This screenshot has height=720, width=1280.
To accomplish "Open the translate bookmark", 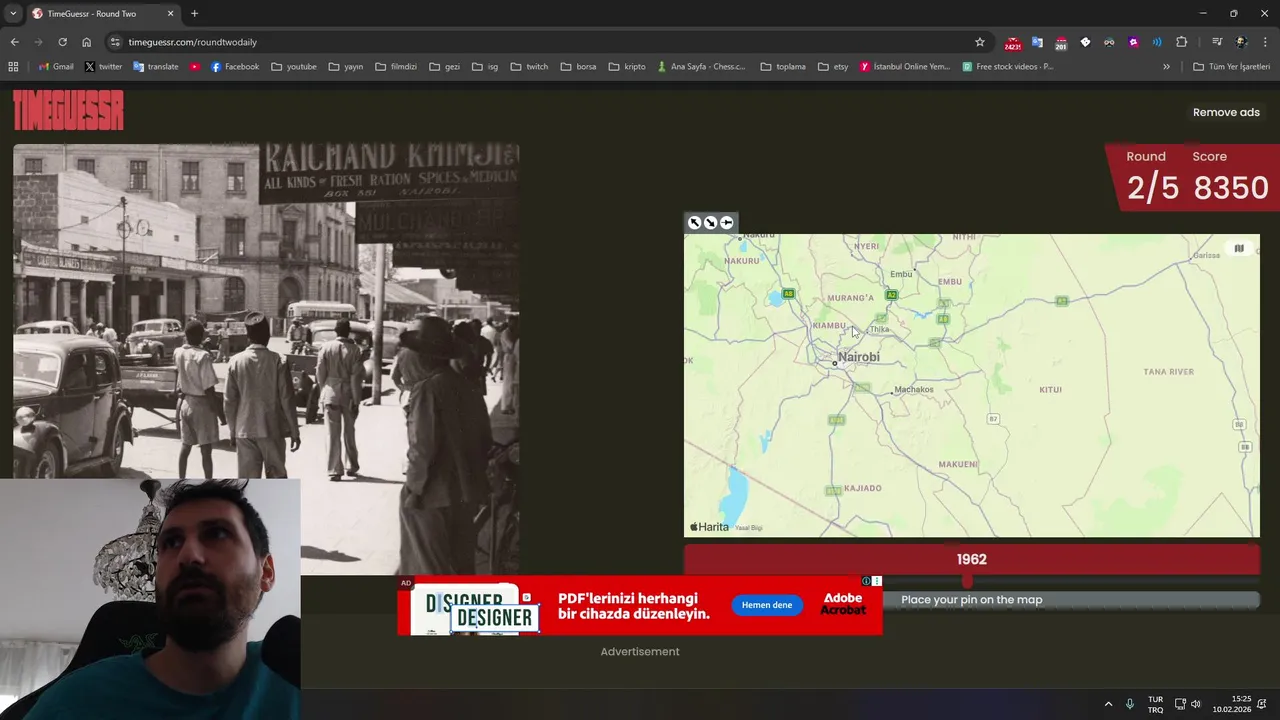I will coord(156,67).
